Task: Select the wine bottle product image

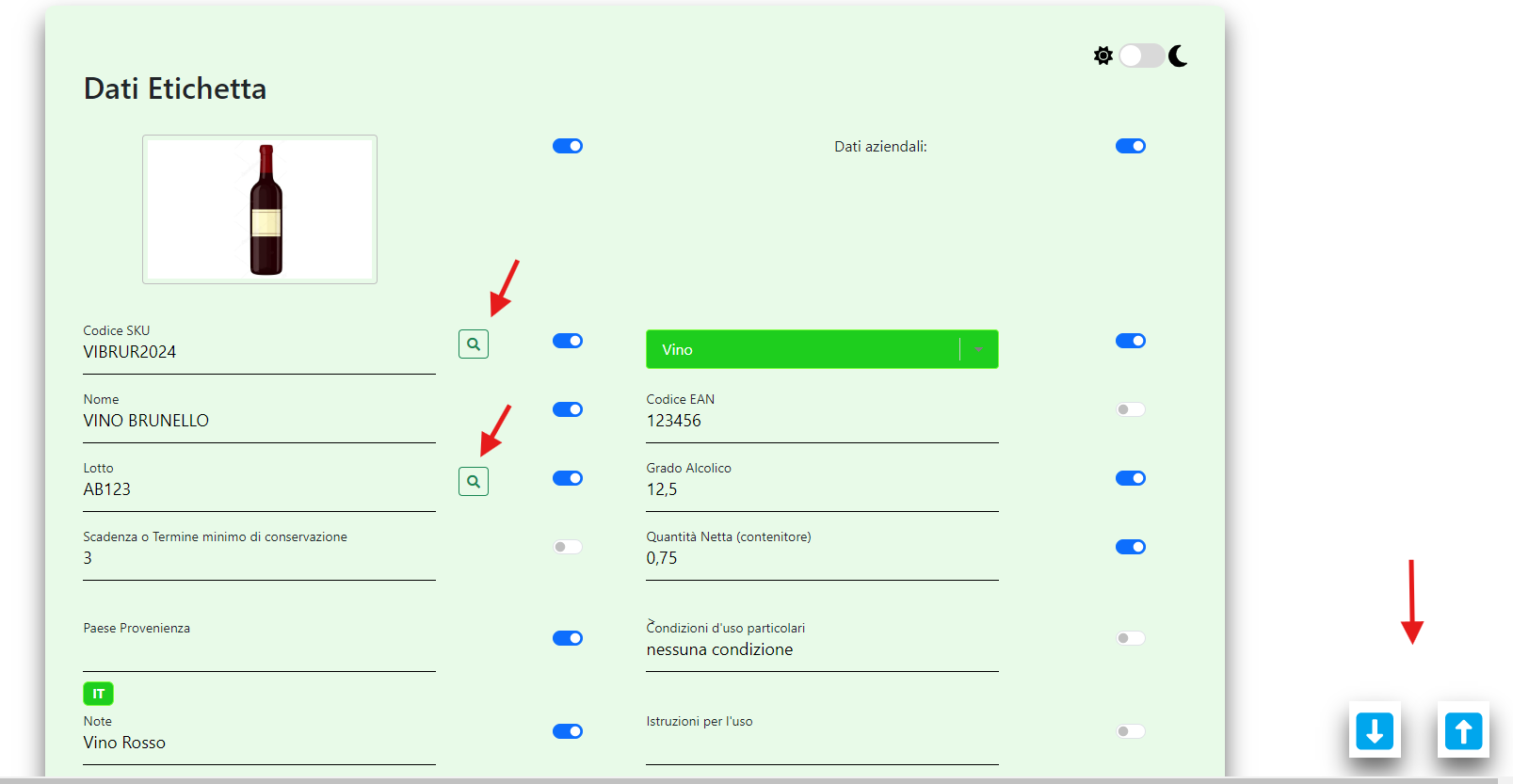Action: click(x=260, y=209)
